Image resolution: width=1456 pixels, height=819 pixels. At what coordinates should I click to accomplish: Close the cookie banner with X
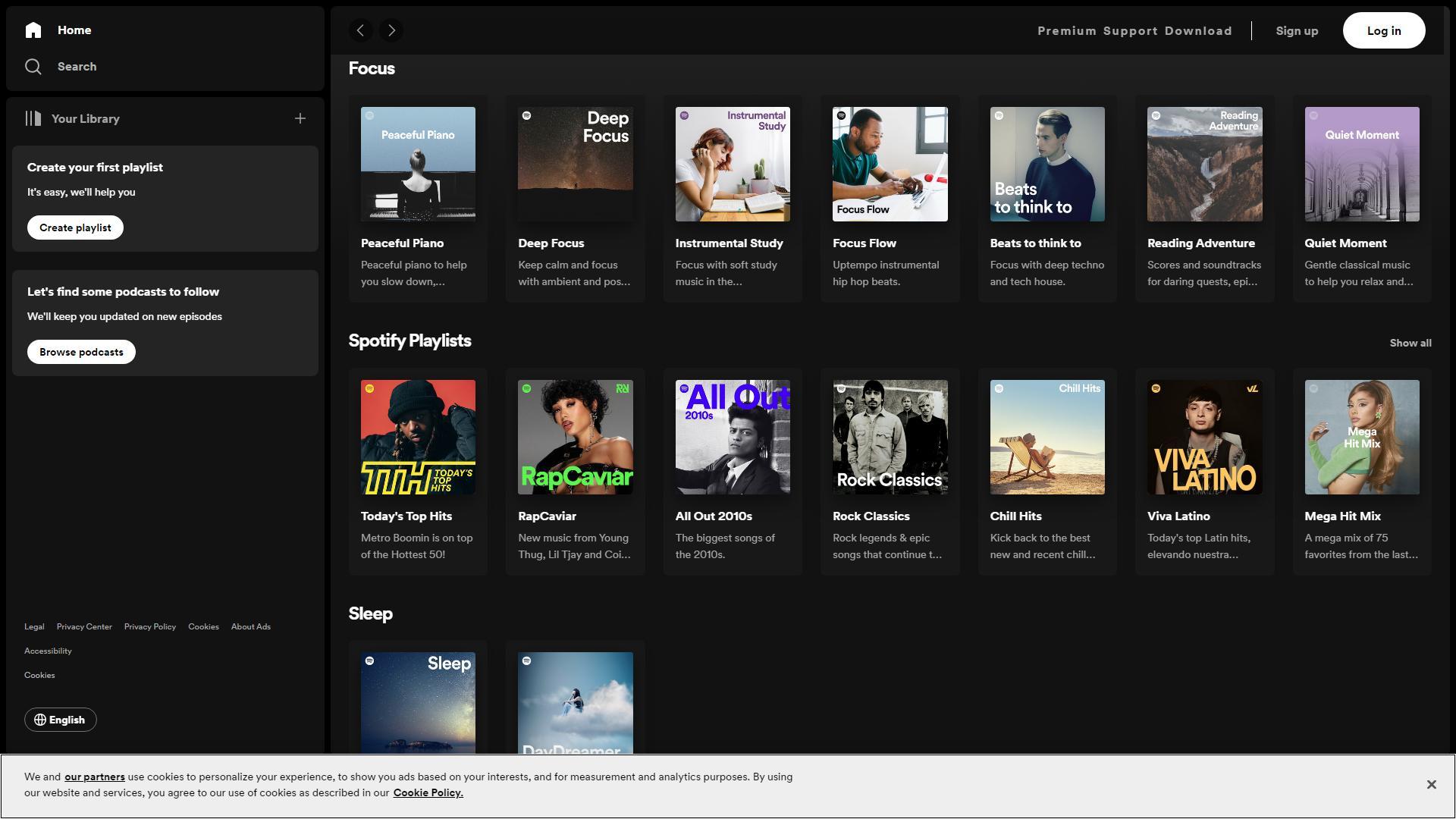[1431, 785]
